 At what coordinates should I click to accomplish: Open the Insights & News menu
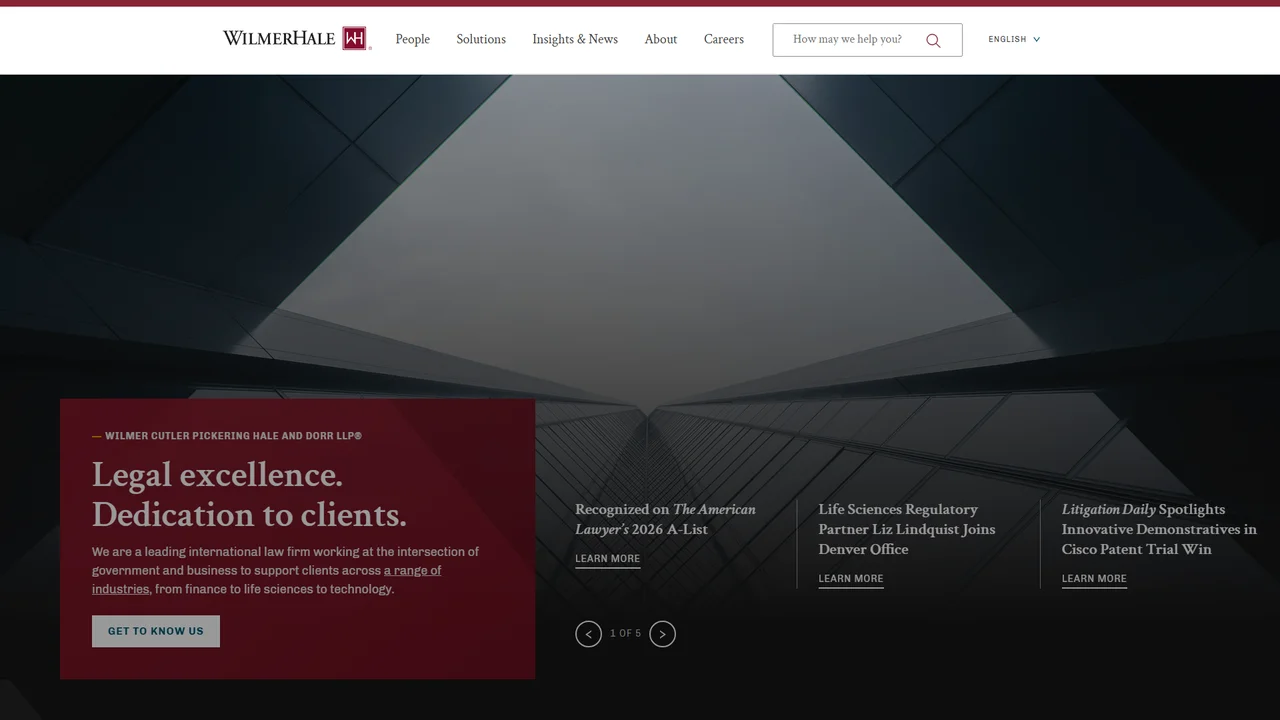click(x=575, y=39)
